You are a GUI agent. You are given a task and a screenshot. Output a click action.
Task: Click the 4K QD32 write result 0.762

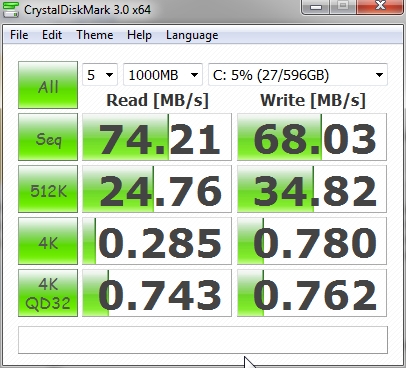point(312,293)
